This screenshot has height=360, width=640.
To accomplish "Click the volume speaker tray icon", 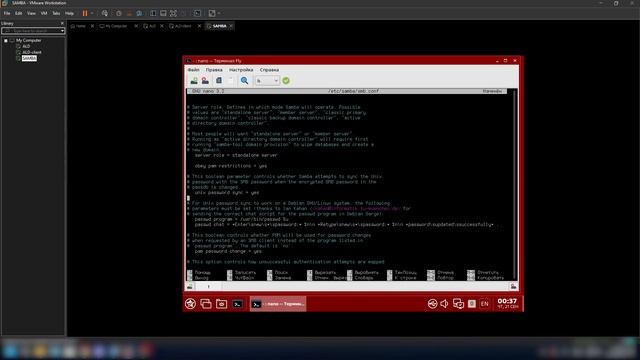I will point(444,303).
